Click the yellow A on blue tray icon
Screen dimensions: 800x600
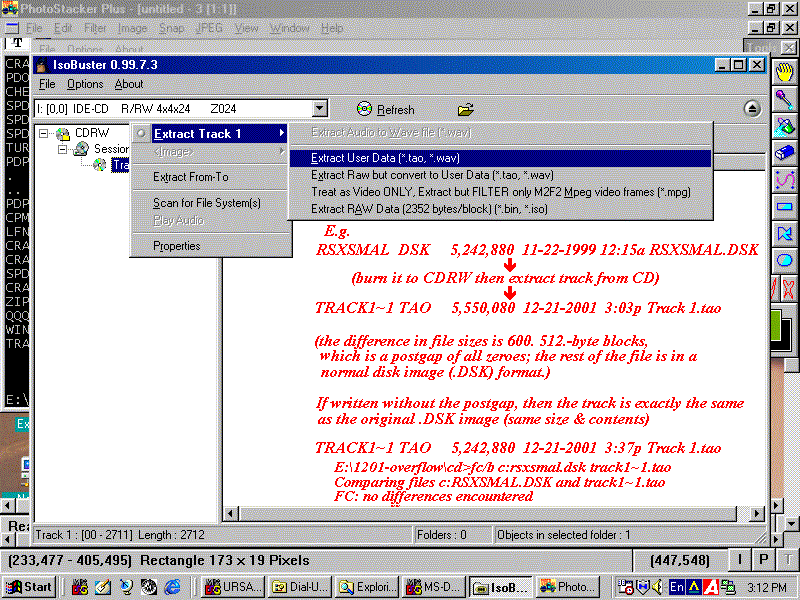click(693, 587)
